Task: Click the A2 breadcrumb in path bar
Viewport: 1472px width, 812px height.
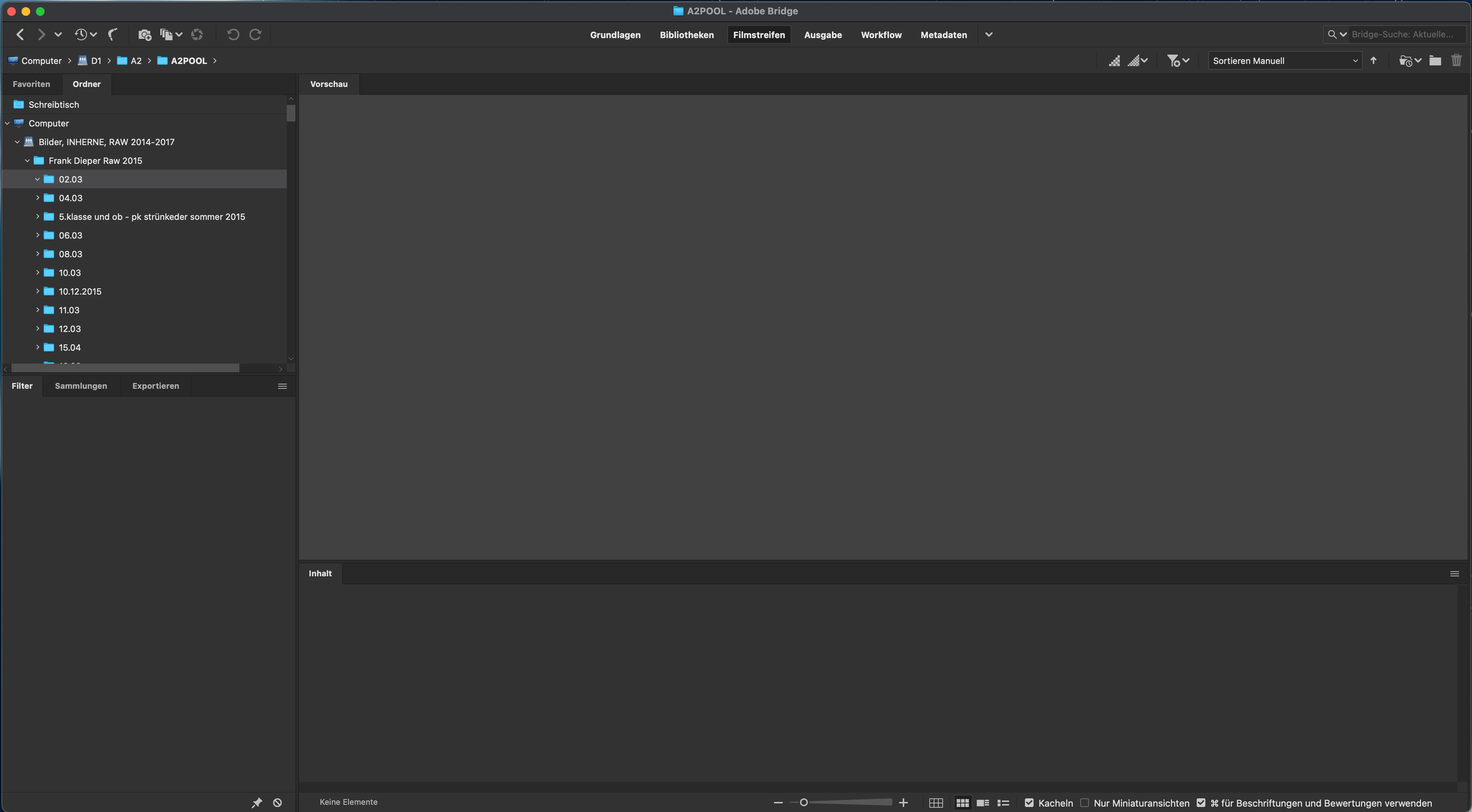Action: pyautogui.click(x=135, y=61)
